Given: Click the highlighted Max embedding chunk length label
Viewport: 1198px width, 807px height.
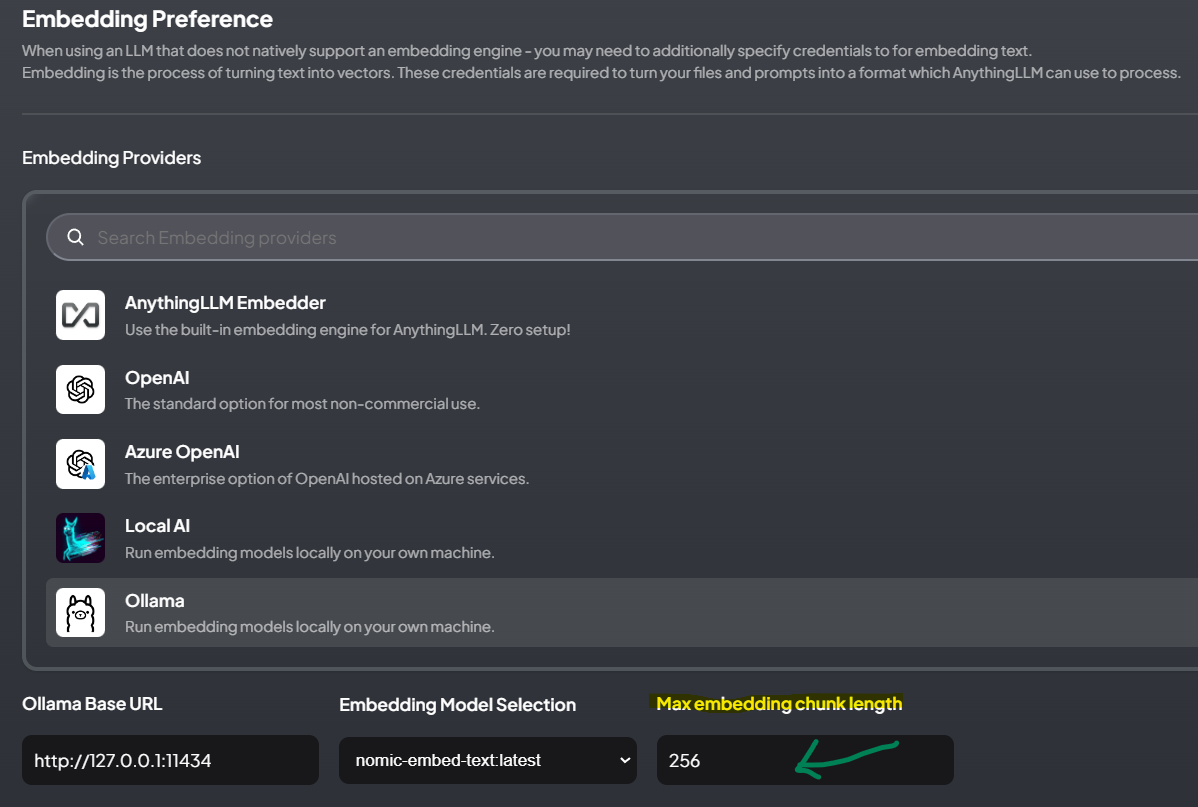Looking at the screenshot, I should pos(779,704).
